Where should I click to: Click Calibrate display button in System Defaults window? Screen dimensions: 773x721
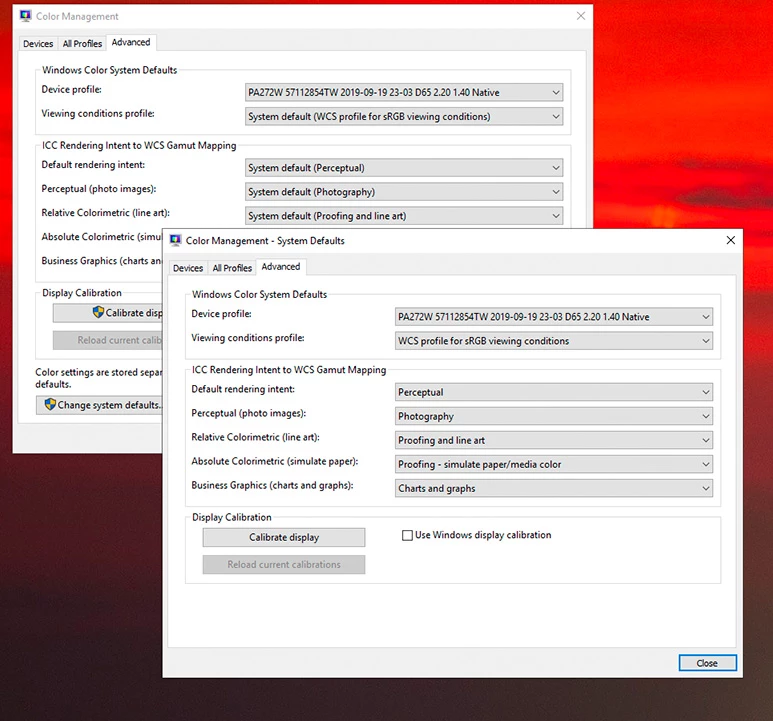[284, 538]
